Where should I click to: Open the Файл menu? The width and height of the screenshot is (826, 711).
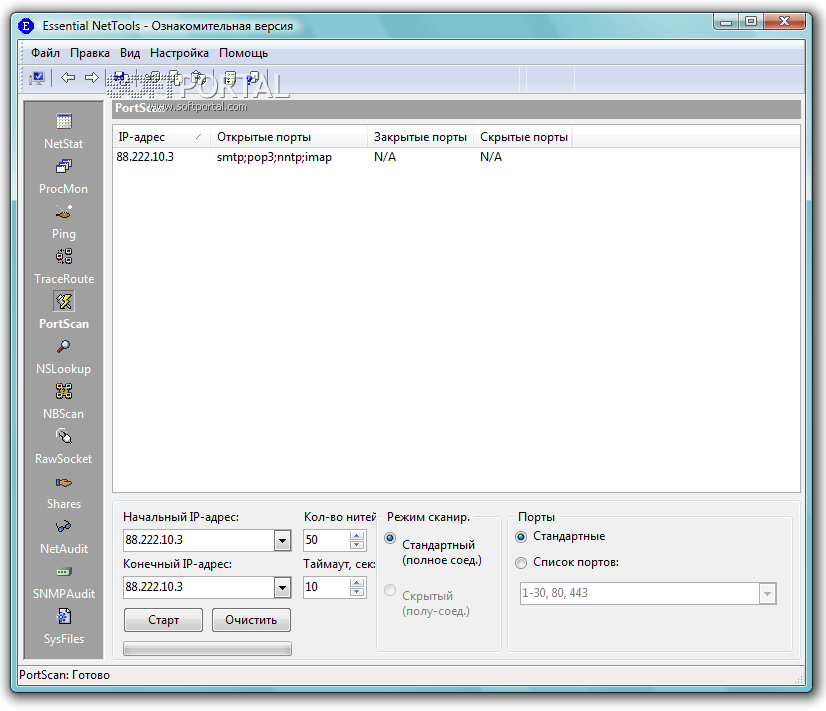(45, 53)
